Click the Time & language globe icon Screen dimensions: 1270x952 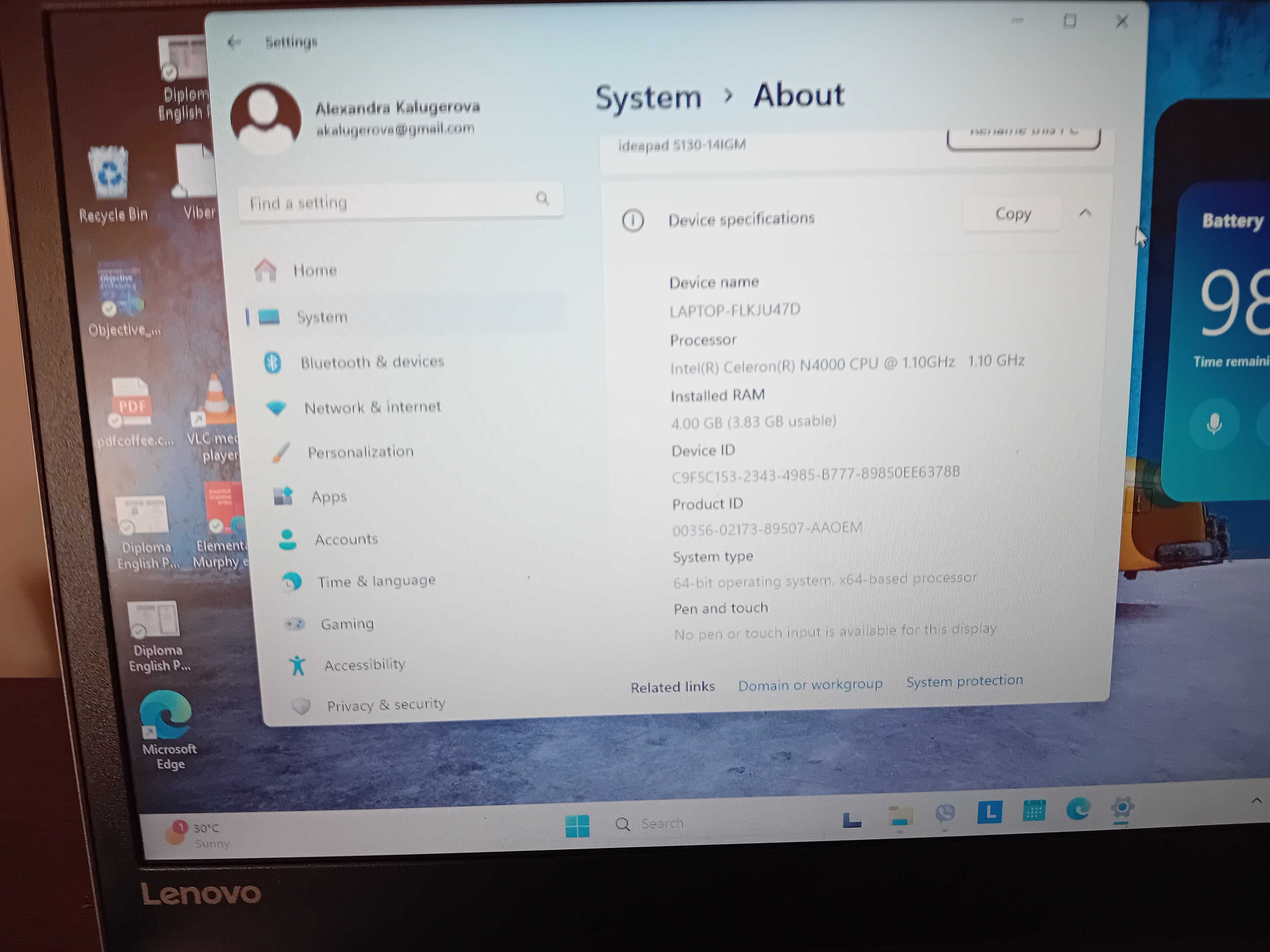point(292,582)
